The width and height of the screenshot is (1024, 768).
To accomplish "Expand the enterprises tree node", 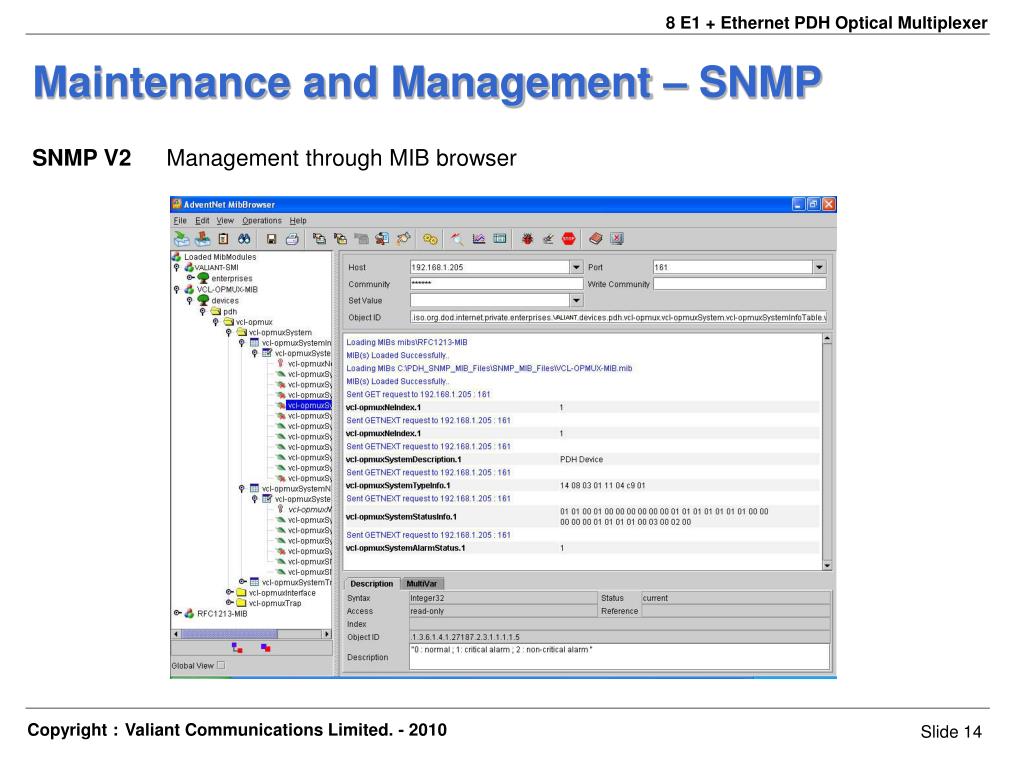I will click(190, 278).
